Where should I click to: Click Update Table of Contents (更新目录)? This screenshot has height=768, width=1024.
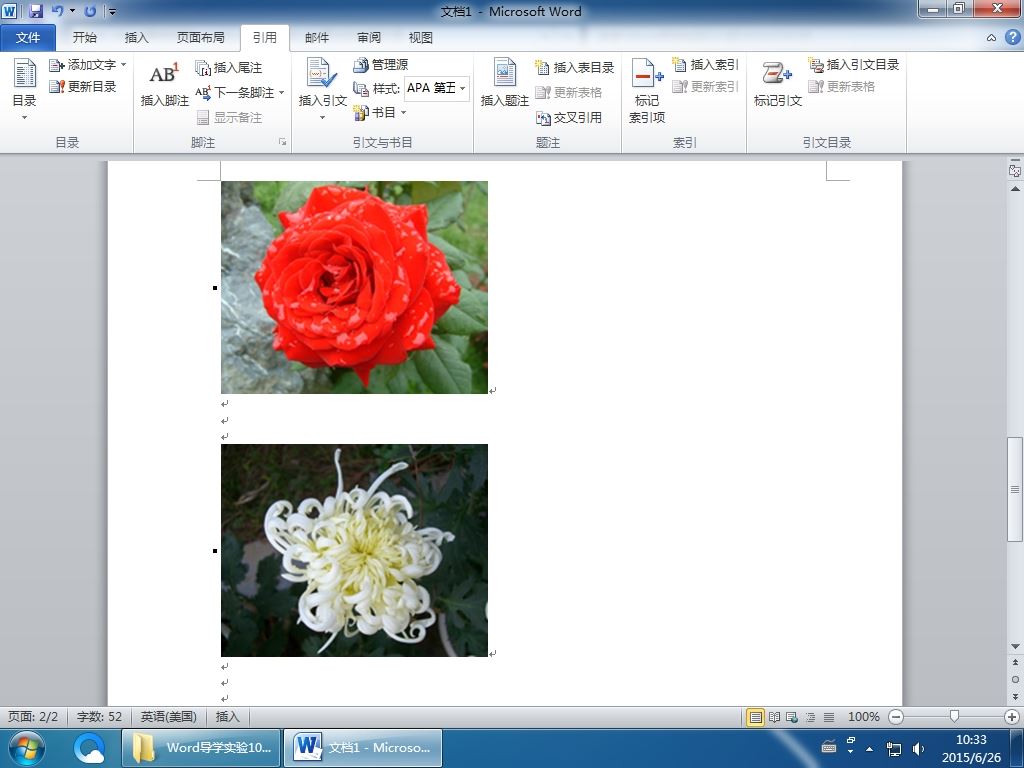click(83, 86)
